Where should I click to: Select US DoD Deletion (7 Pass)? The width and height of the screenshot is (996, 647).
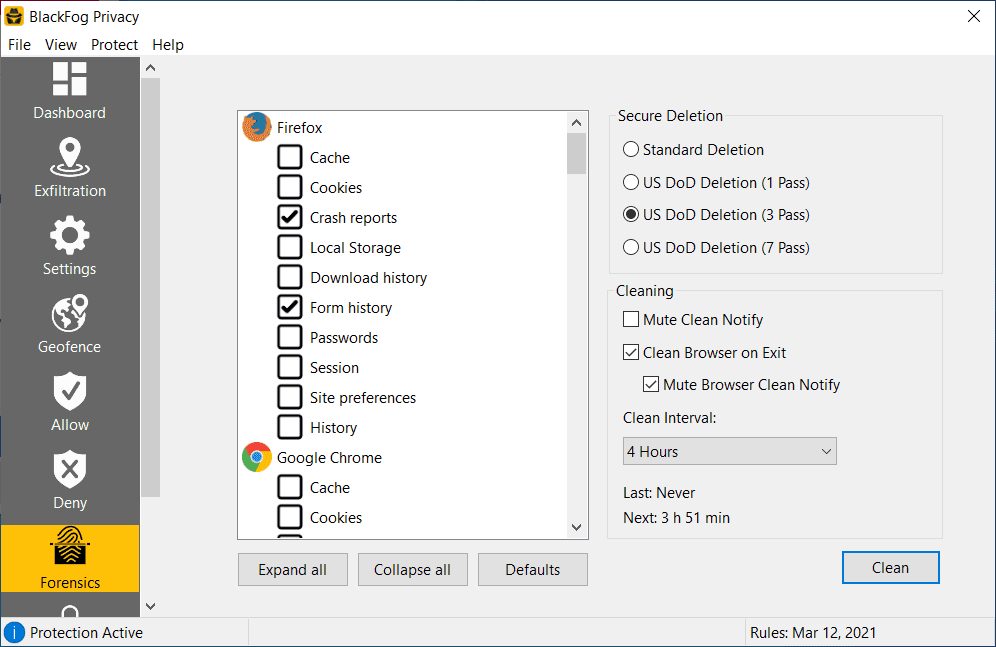tap(631, 247)
